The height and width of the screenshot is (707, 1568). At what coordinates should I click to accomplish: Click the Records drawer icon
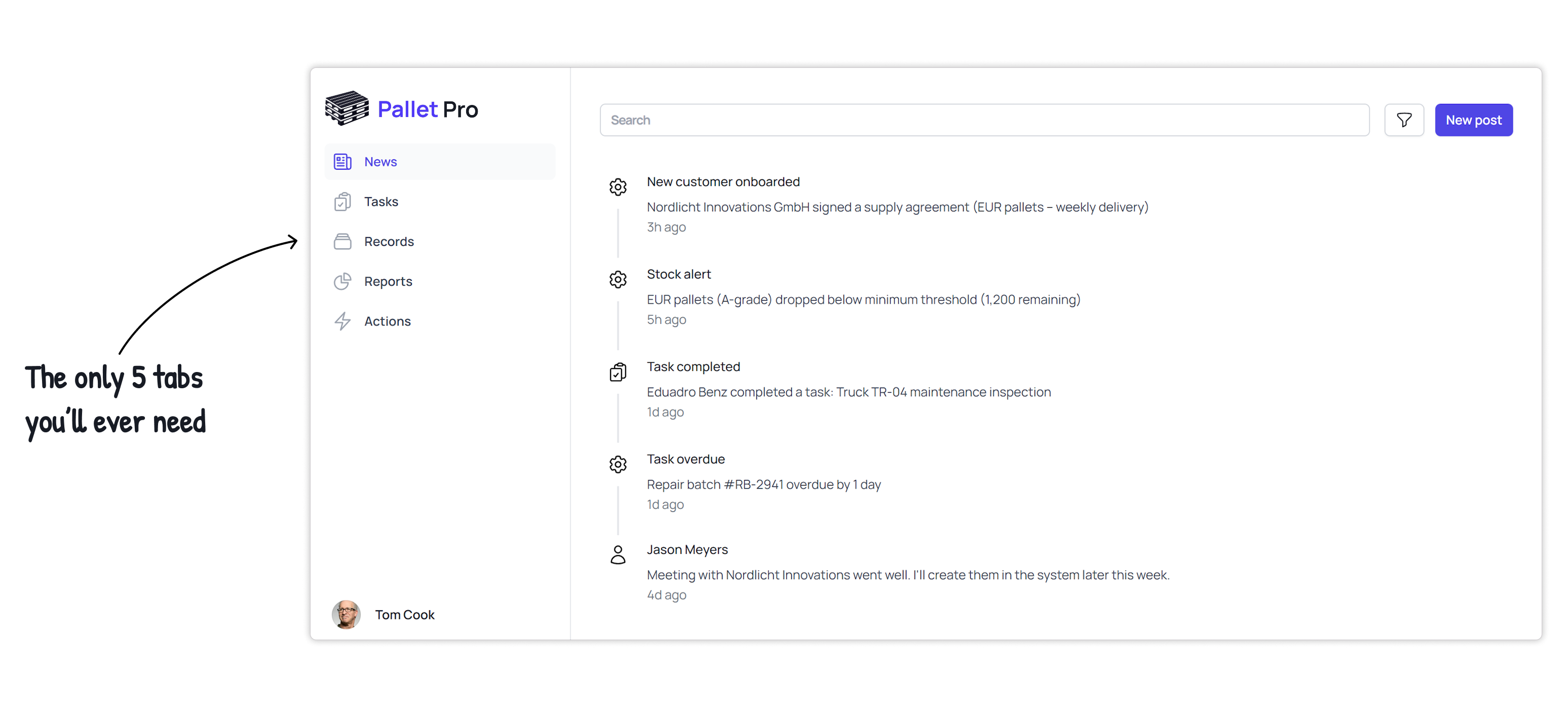tap(342, 242)
